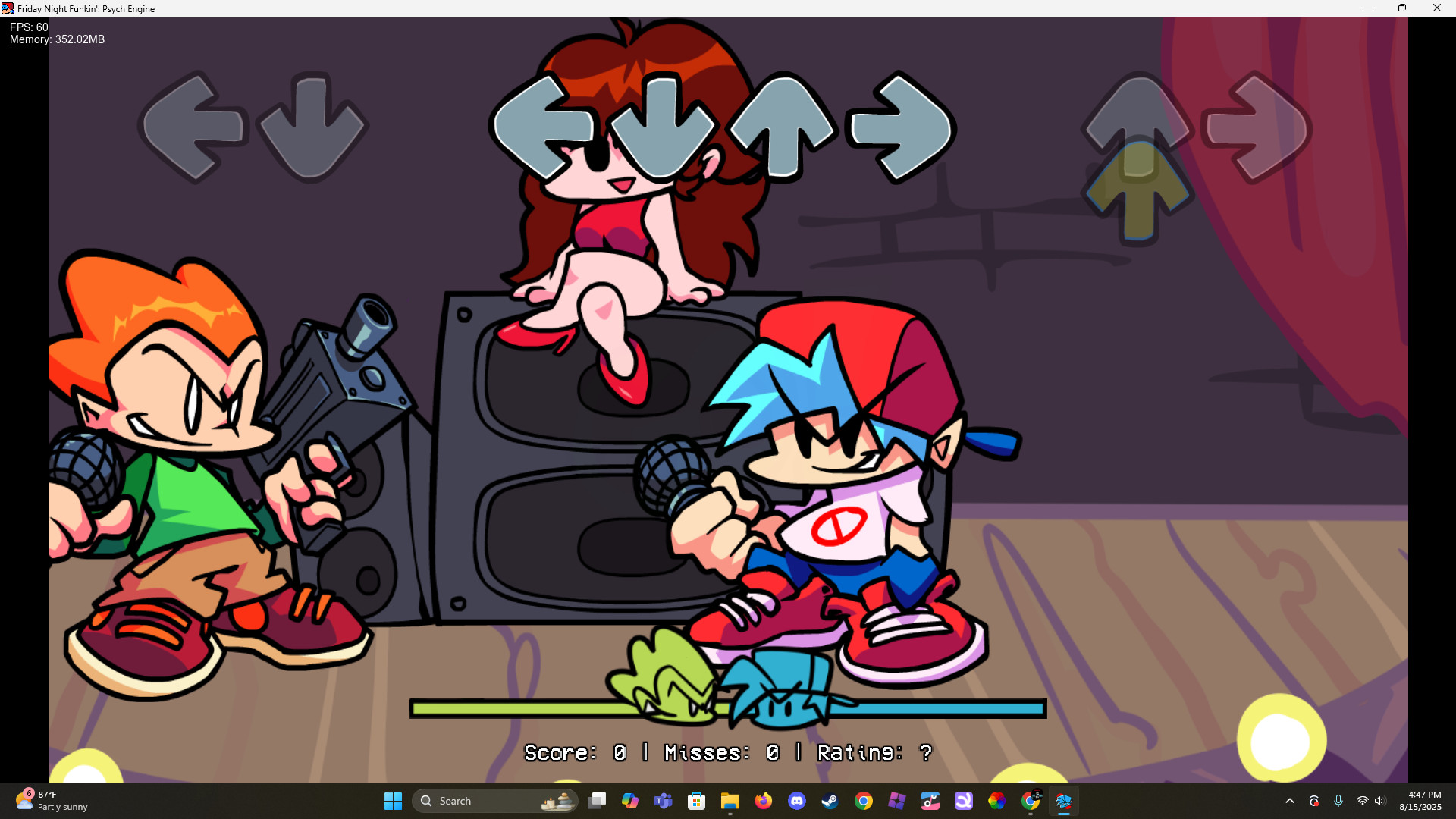Click the green Pico health icon
Viewport: 1456px width, 819px height.
[x=664, y=677]
